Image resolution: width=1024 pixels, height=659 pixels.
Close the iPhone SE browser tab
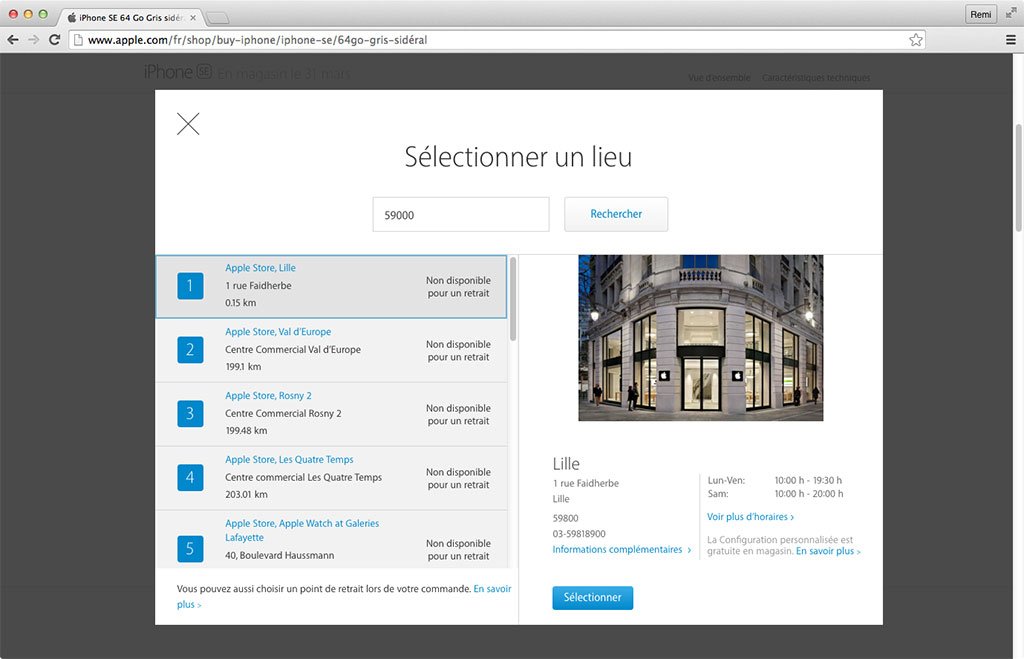point(193,17)
